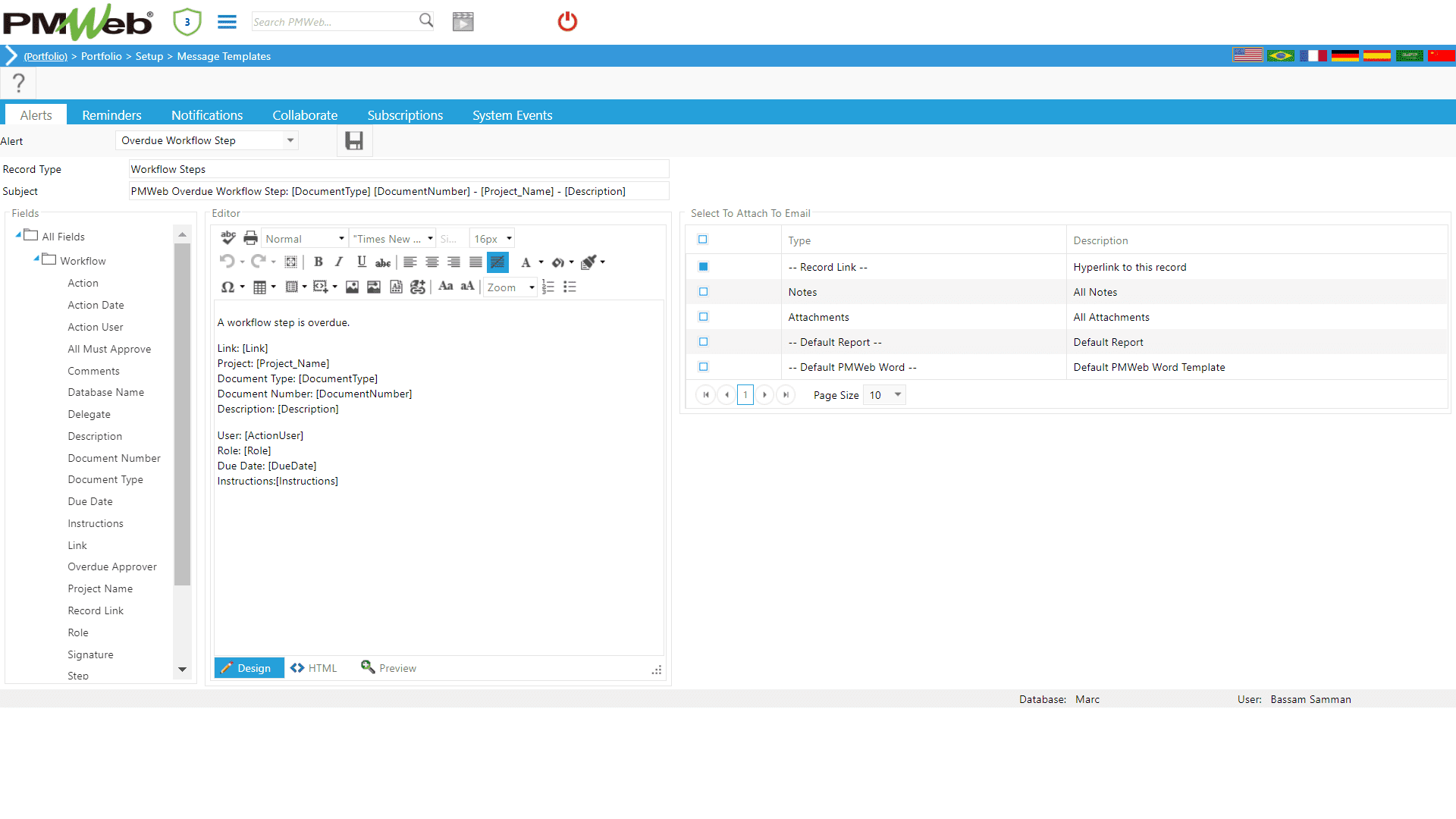Click the Undo arrow icon
Image resolution: width=1456 pixels, height=819 pixels.
pos(227,262)
